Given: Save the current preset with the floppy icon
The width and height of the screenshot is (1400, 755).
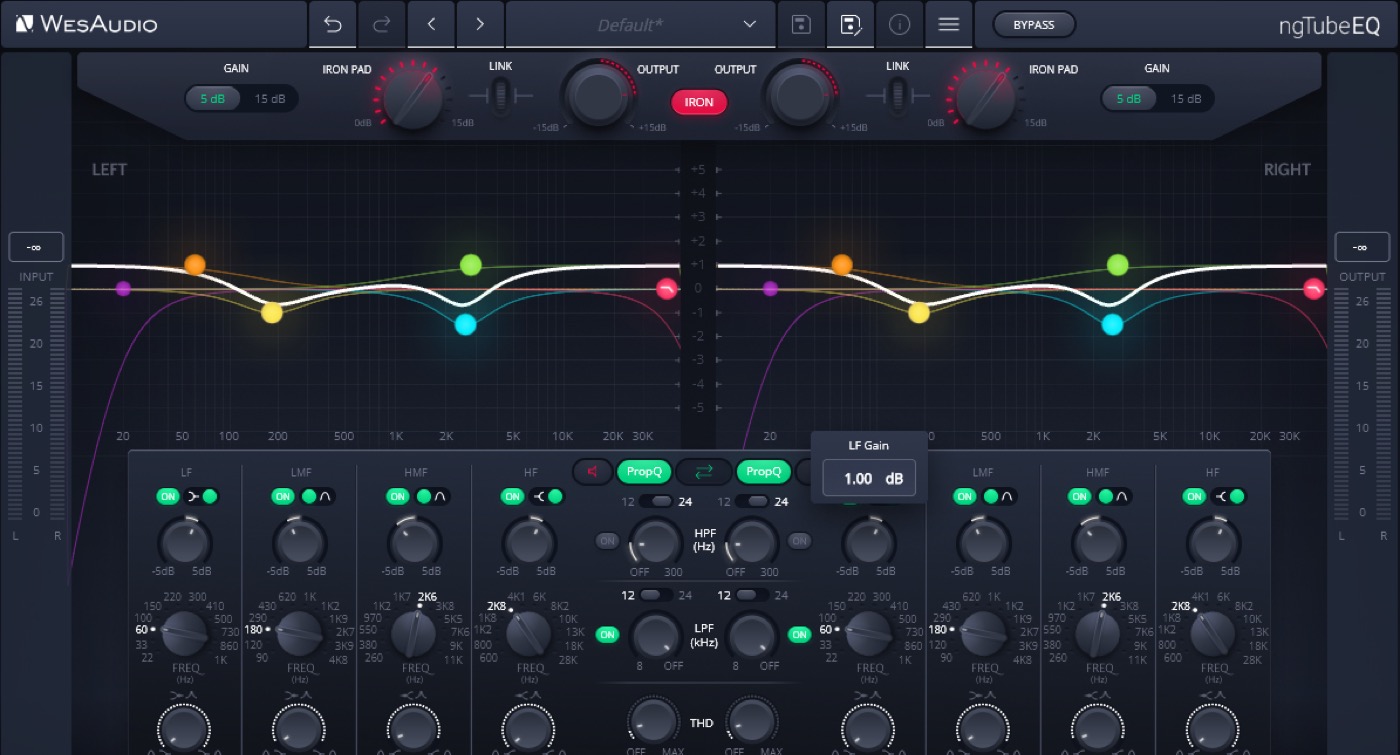Looking at the screenshot, I should click(801, 25).
